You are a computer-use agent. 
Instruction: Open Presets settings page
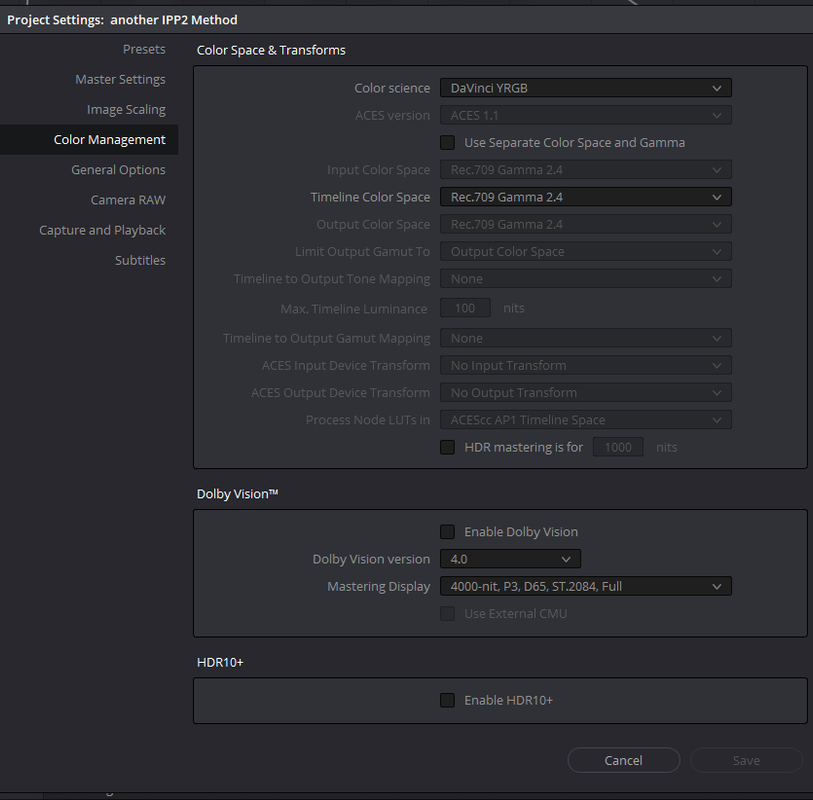click(x=144, y=49)
